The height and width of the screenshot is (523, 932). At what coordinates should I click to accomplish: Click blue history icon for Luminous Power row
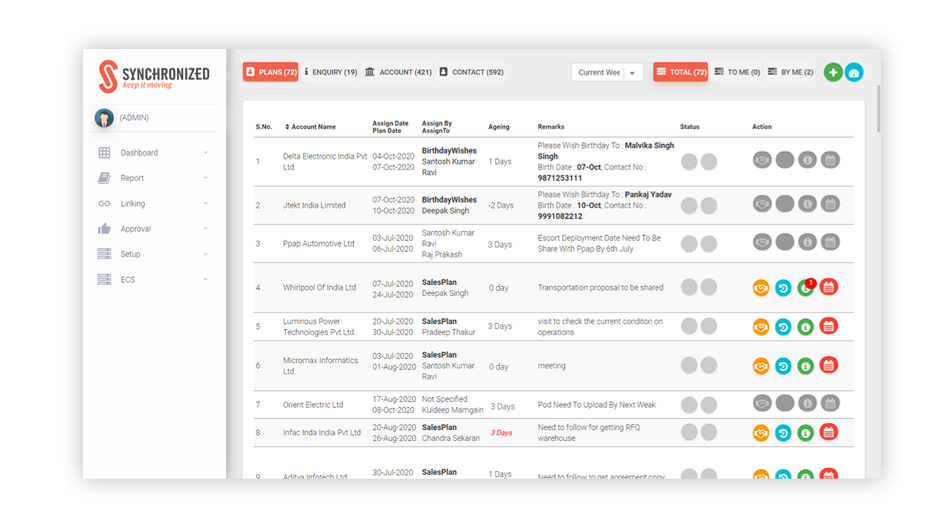[783, 327]
